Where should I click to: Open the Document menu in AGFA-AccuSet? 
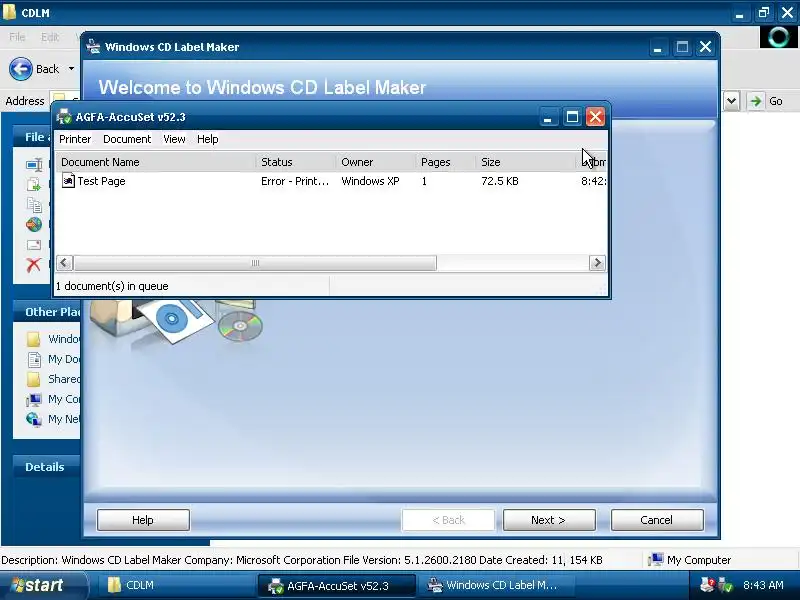127,139
